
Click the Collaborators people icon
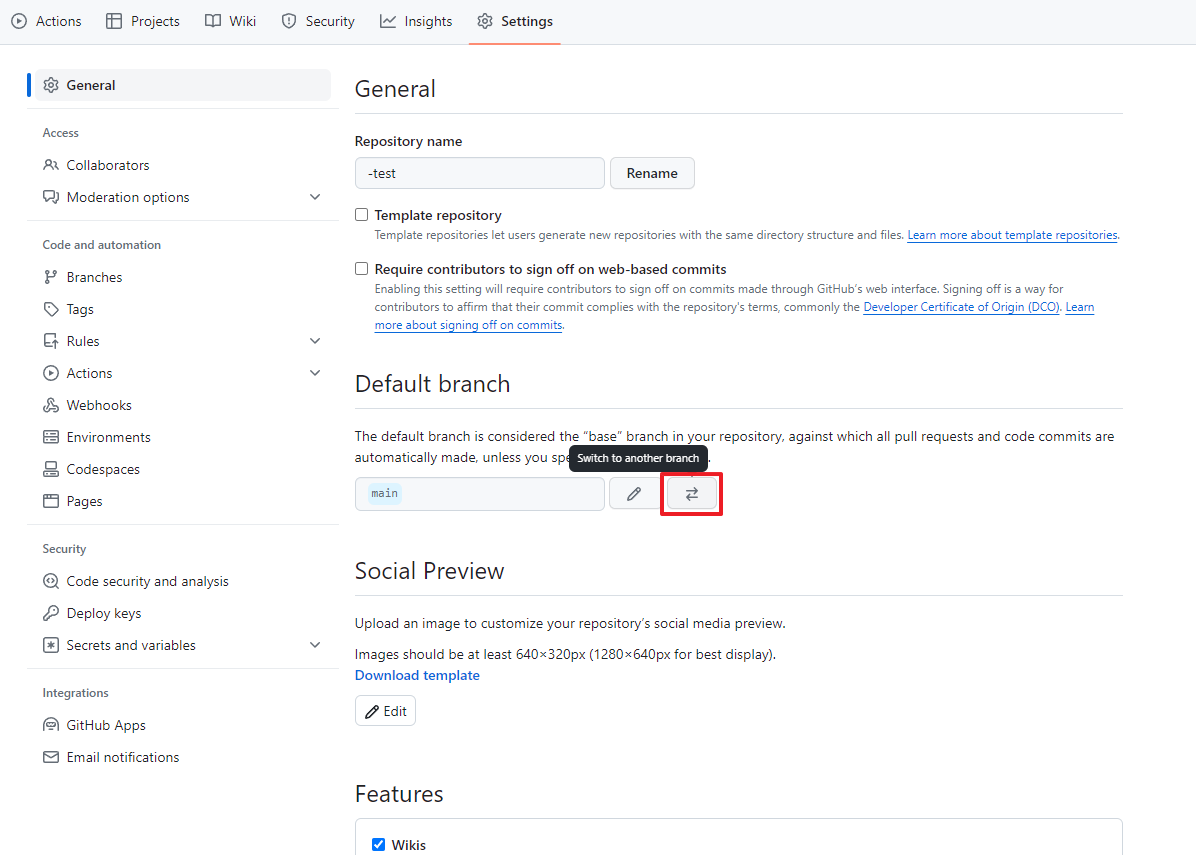click(51, 165)
